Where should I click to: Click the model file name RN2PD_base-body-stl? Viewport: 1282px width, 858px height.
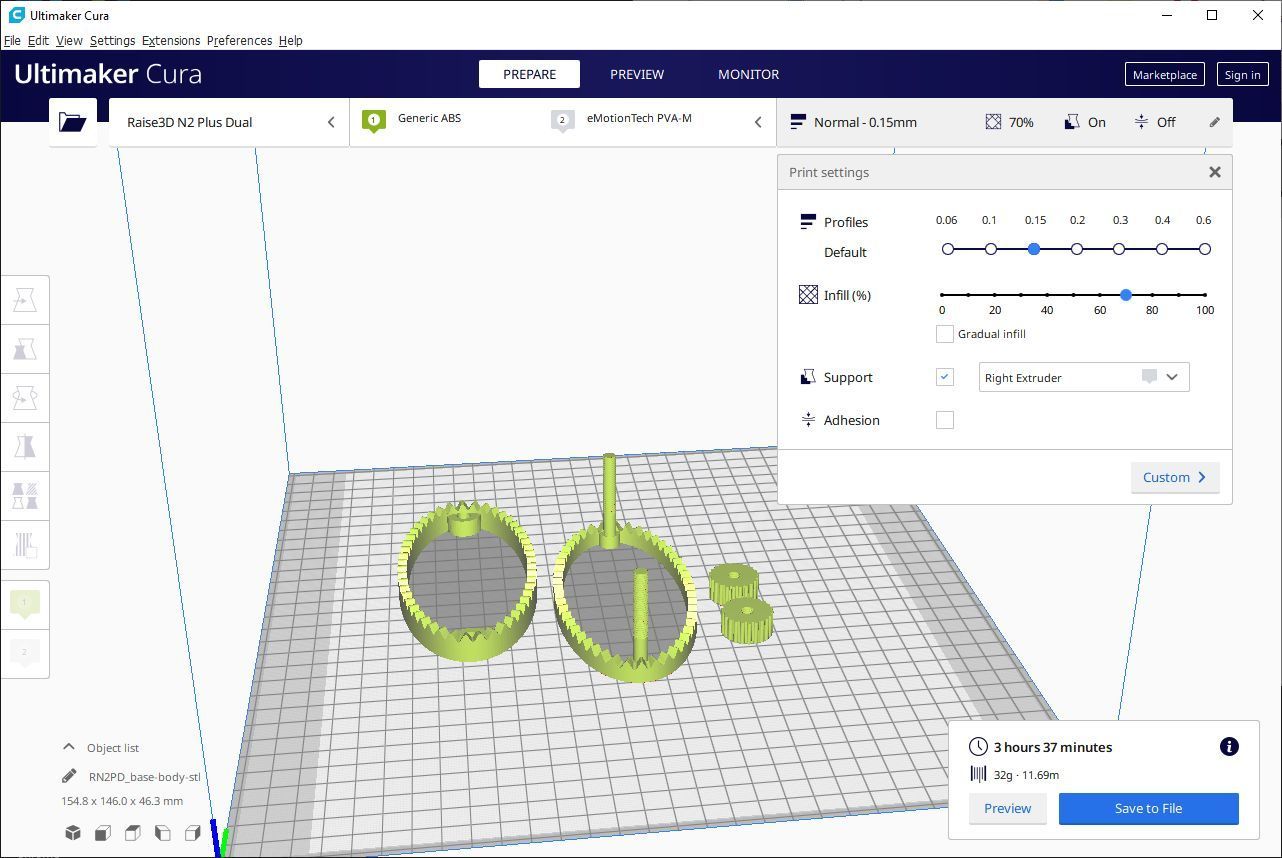144,777
